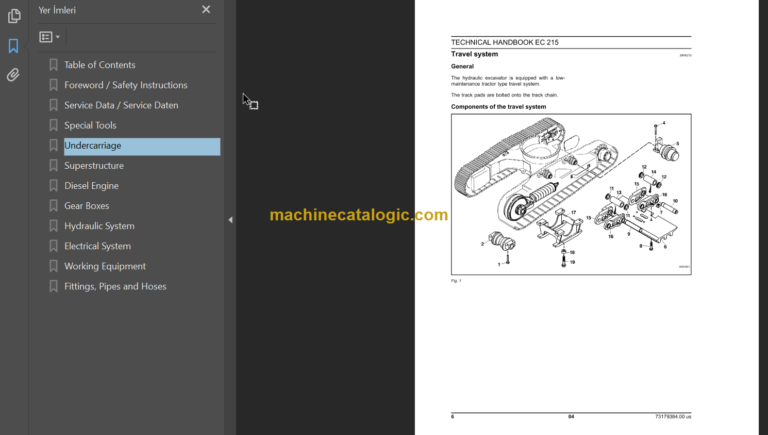Click bookmark icon beside Diesel Engine
The height and width of the screenshot is (435, 768).
pos(53,185)
